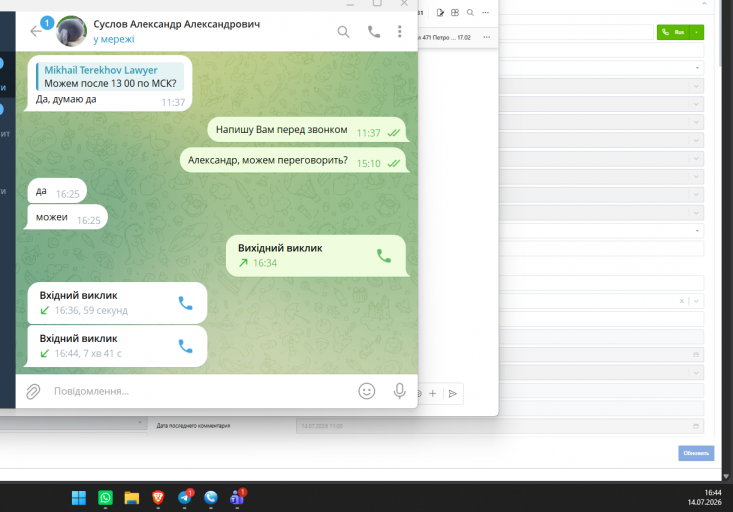The height and width of the screenshot is (512, 733).
Task: Click the CRM page scrollbar down arrow
Action: pos(726,476)
